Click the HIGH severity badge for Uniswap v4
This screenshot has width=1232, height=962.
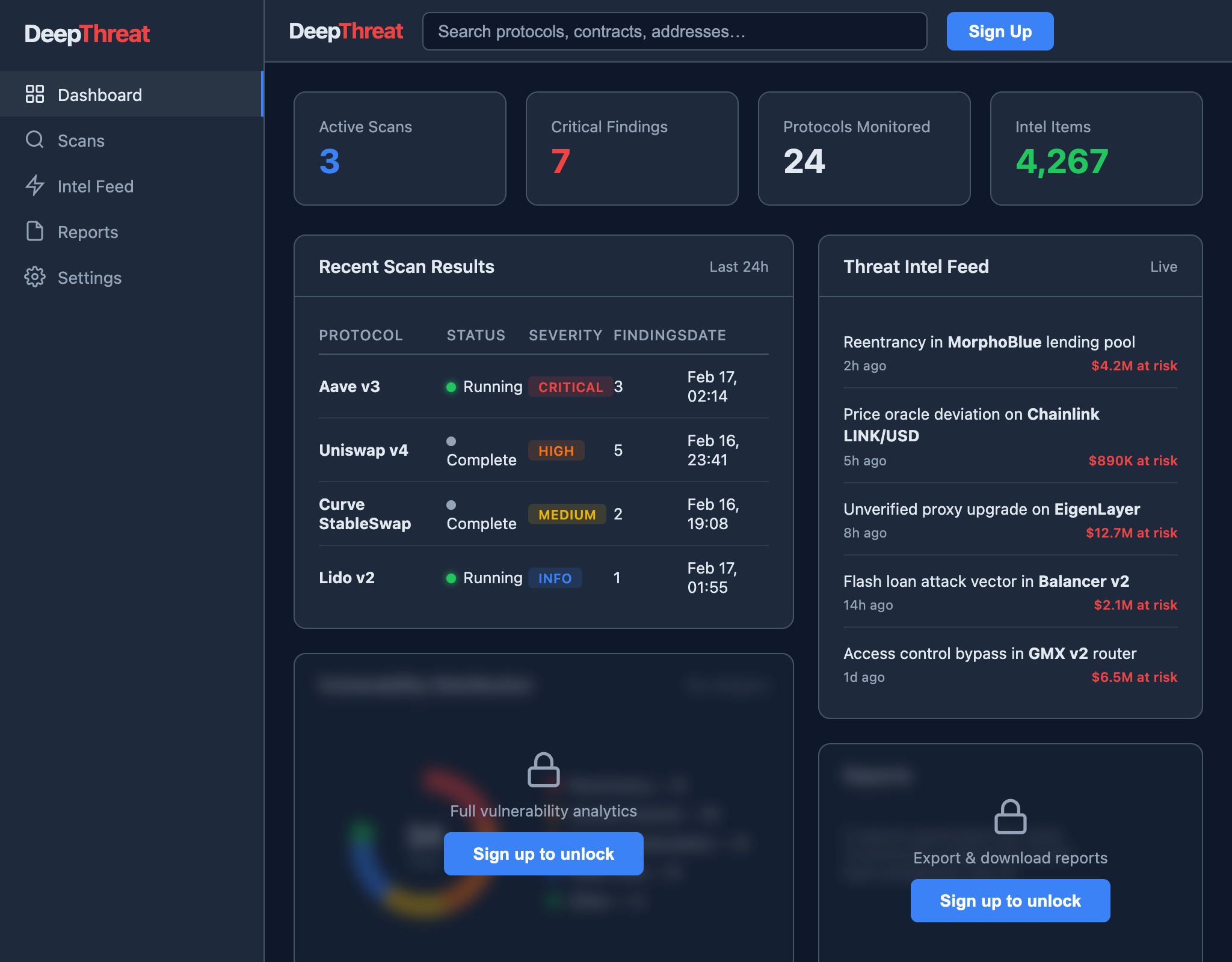coord(556,451)
